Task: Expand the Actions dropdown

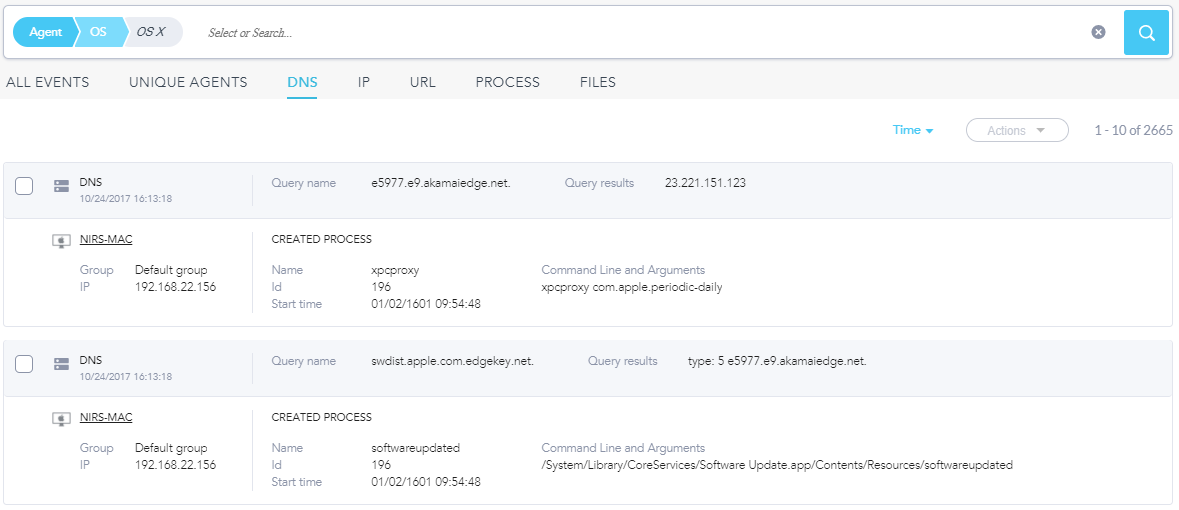Action: pos(1016,130)
